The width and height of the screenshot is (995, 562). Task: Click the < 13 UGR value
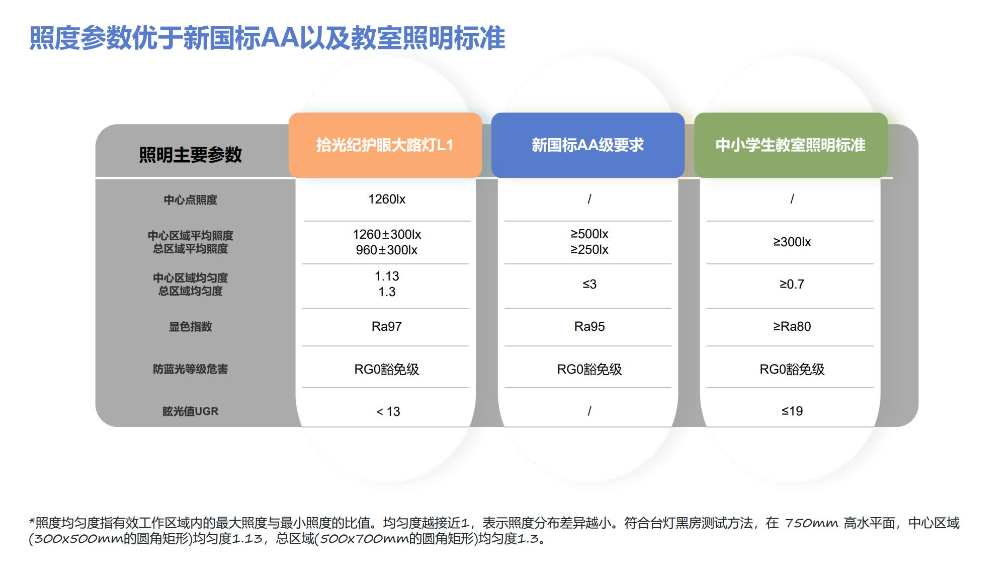pyautogui.click(x=388, y=412)
